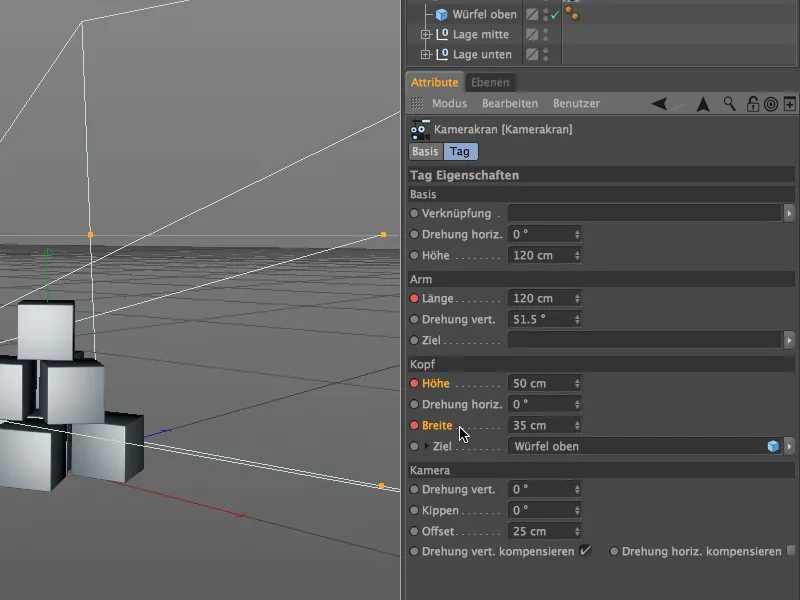Click the keyframe dot for Offset
The height and width of the screenshot is (600, 800).
(414, 531)
